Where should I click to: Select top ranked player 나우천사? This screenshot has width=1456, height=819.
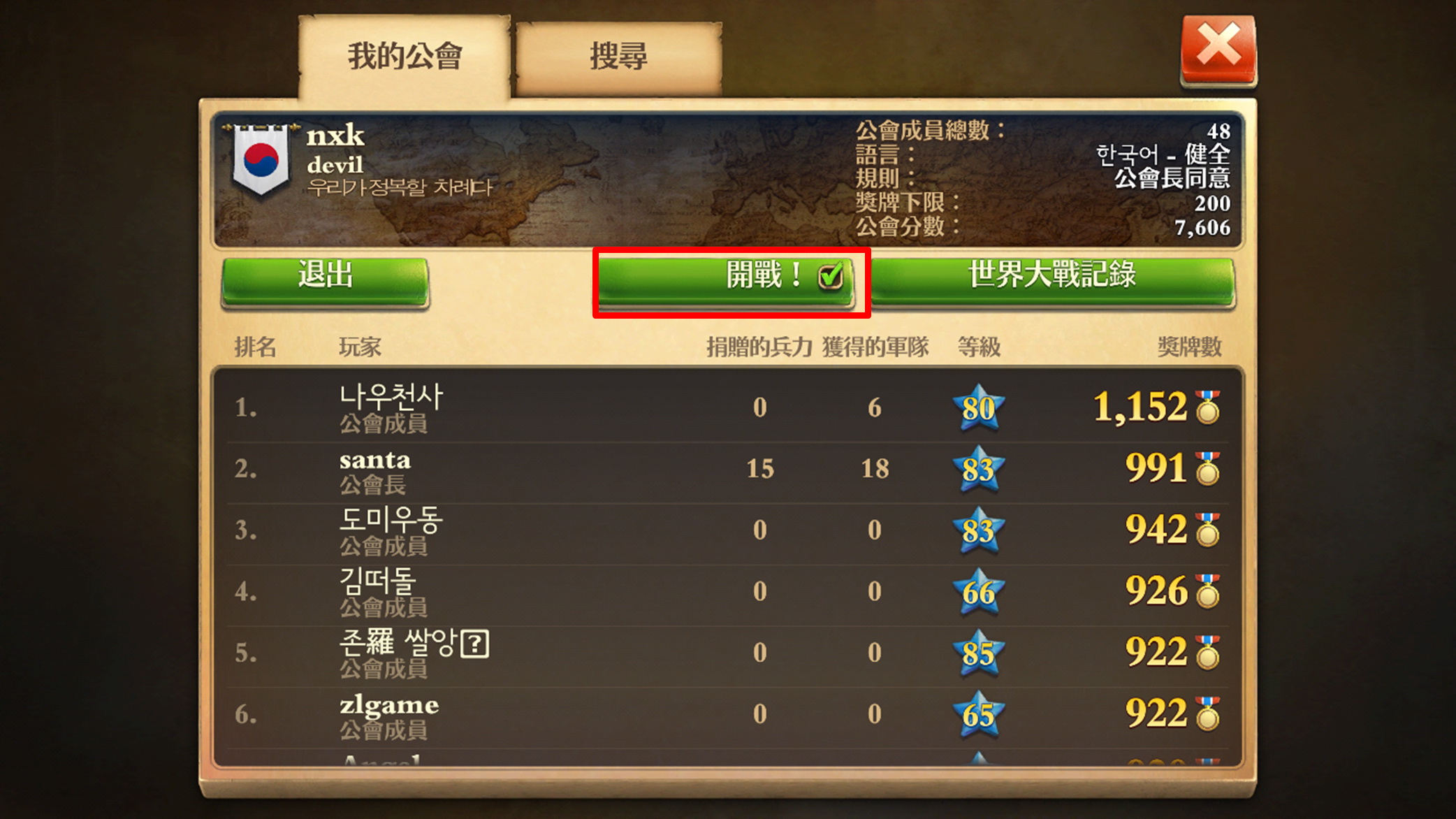click(727, 411)
